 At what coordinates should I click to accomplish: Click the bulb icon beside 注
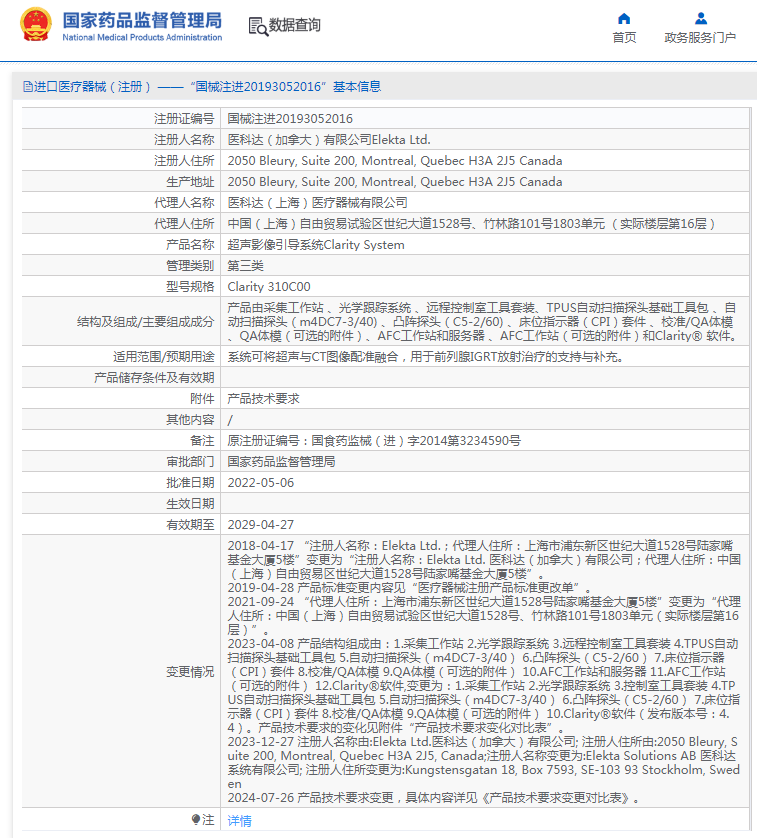(196, 819)
